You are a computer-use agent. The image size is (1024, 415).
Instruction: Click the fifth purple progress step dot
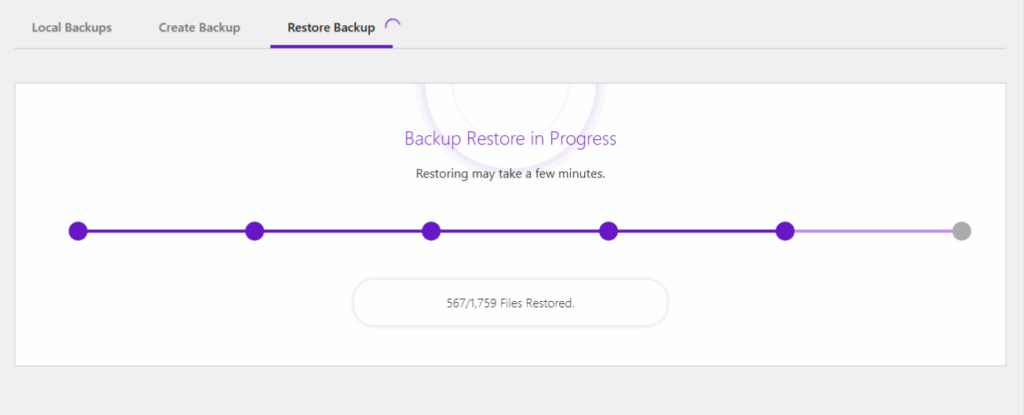[785, 231]
